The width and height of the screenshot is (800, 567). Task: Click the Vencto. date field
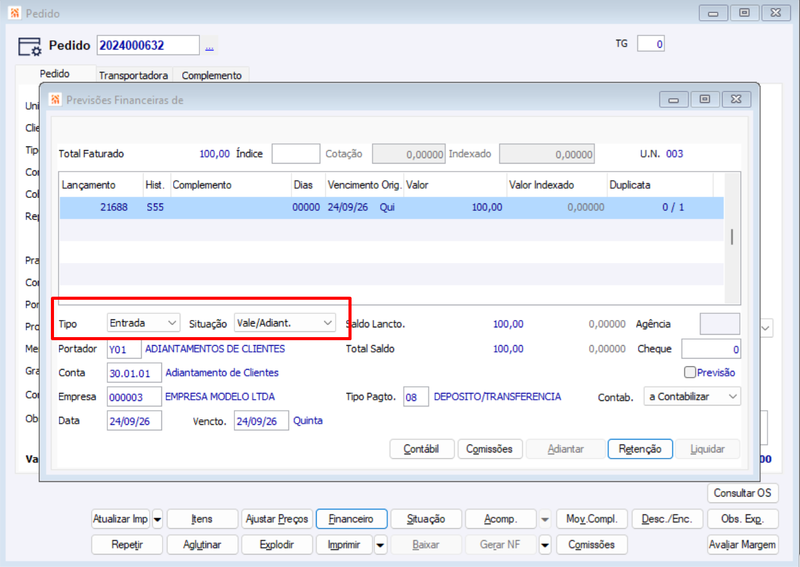(x=261, y=421)
